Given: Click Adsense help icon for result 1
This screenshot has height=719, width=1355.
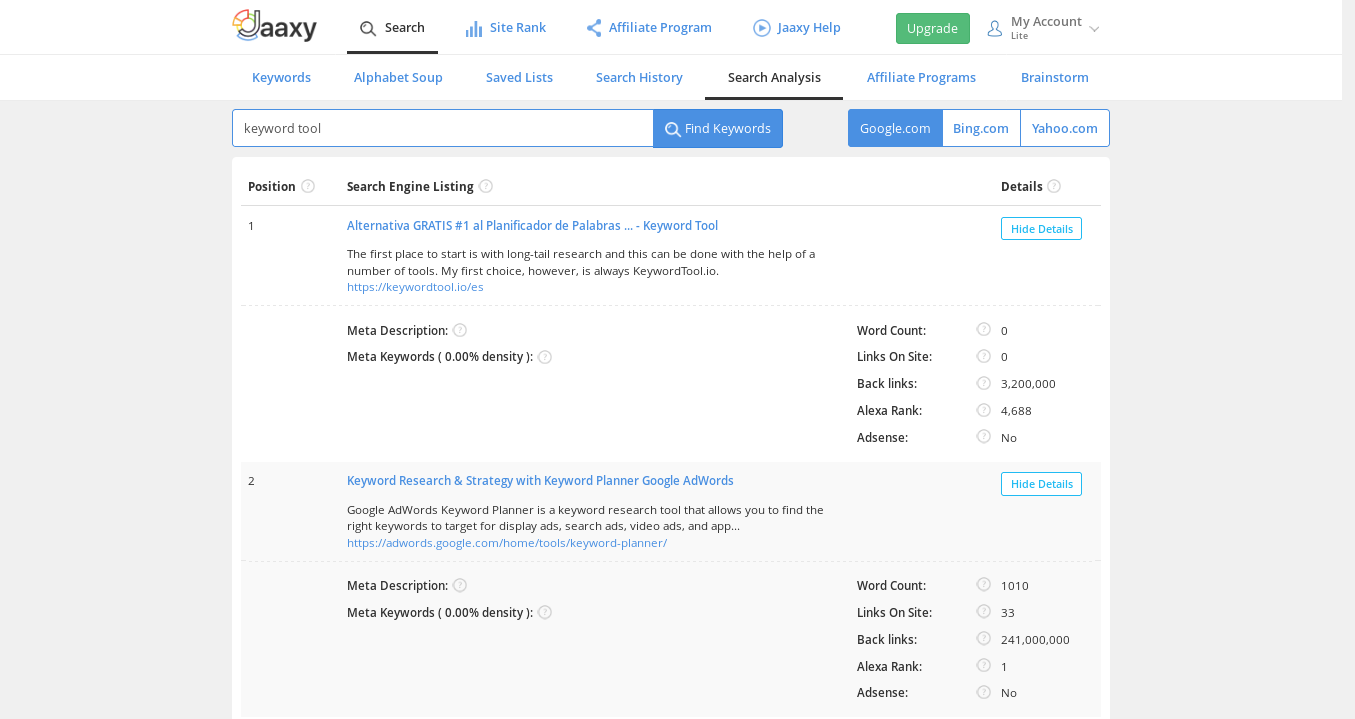Looking at the screenshot, I should (x=984, y=436).
